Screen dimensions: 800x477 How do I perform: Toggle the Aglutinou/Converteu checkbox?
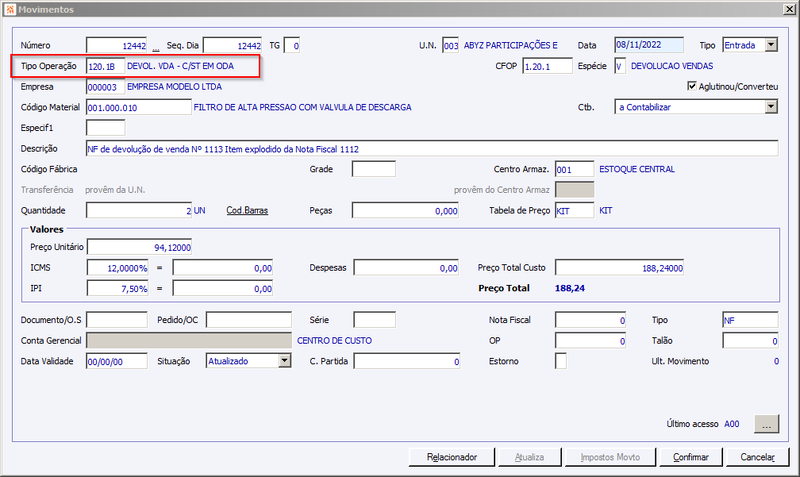(x=692, y=86)
